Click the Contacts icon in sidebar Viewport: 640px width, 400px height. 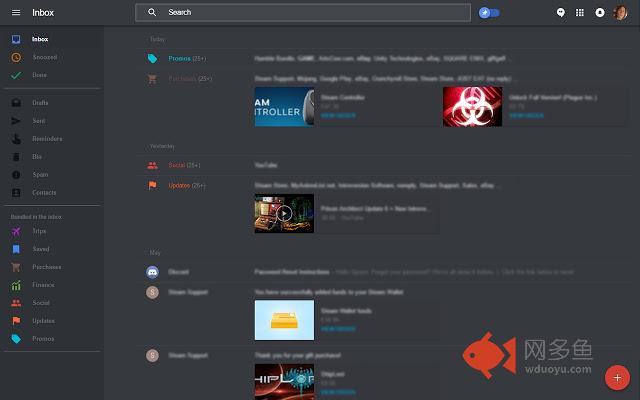[x=16, y=193]
